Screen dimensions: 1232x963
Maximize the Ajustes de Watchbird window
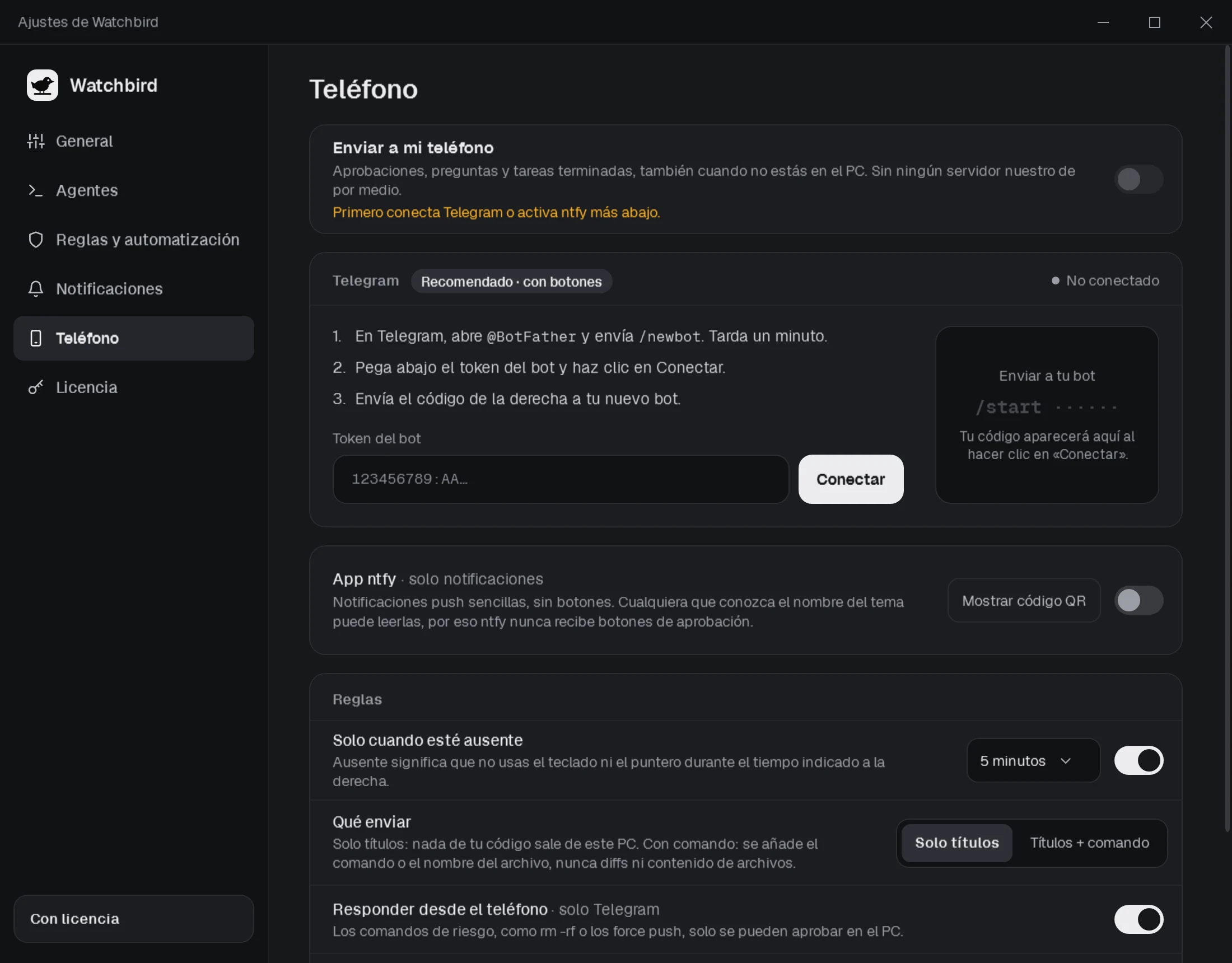coord(1155,22)
